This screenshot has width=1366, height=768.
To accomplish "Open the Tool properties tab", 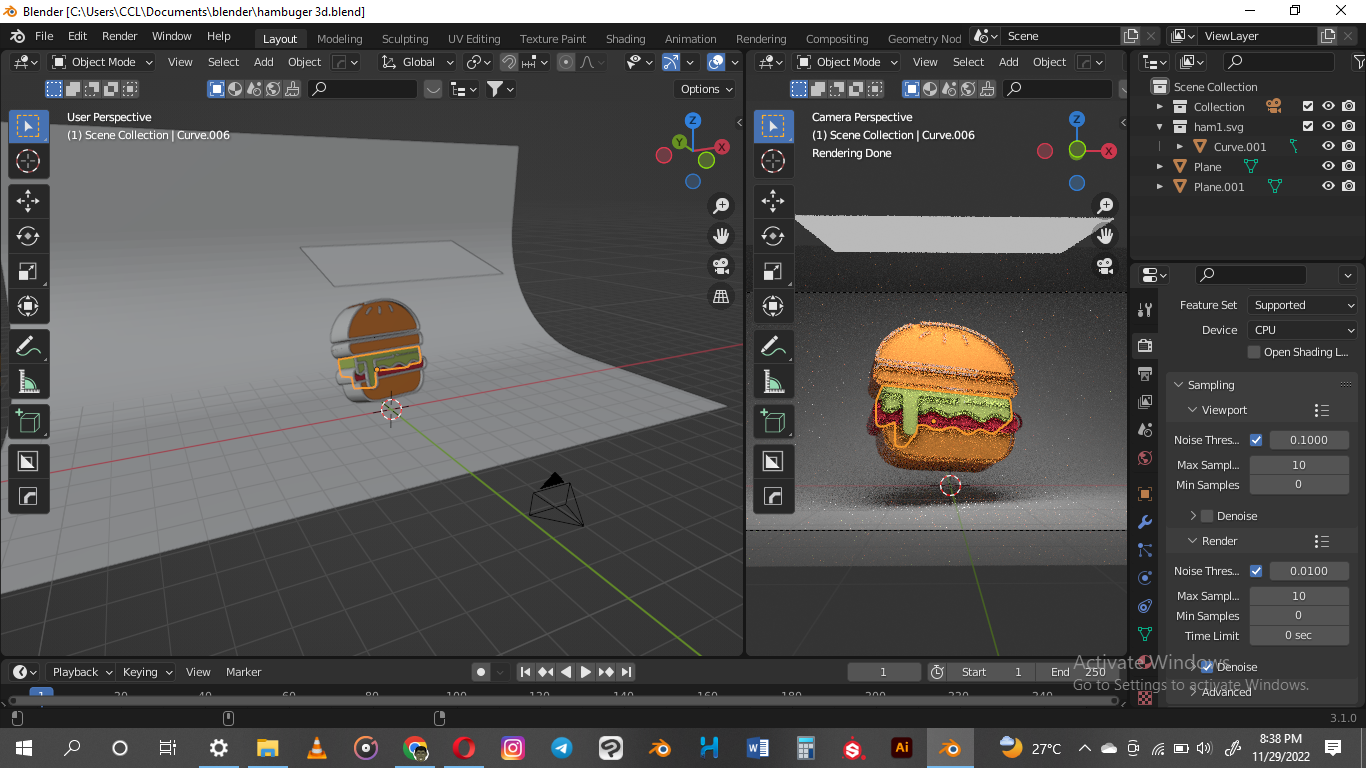I will coord(1145,309).
